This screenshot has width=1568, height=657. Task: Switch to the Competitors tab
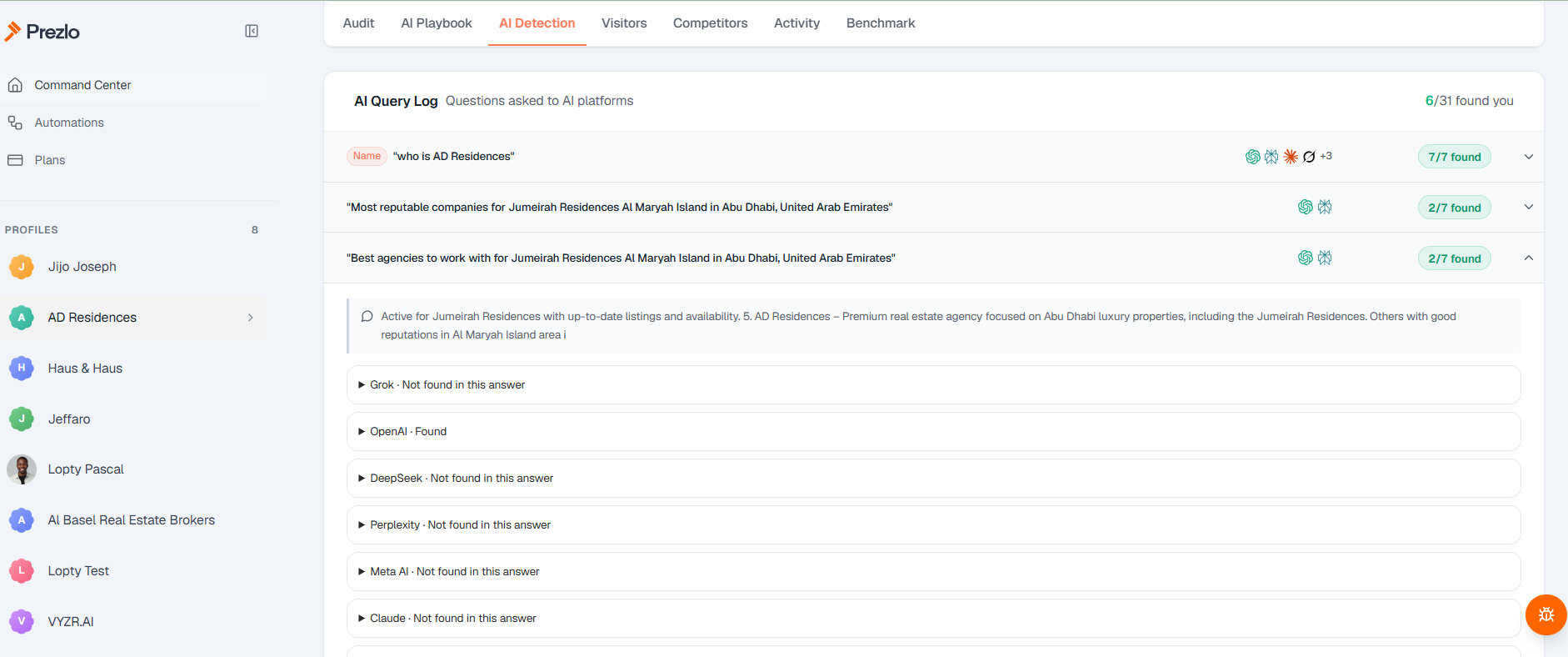711,23
